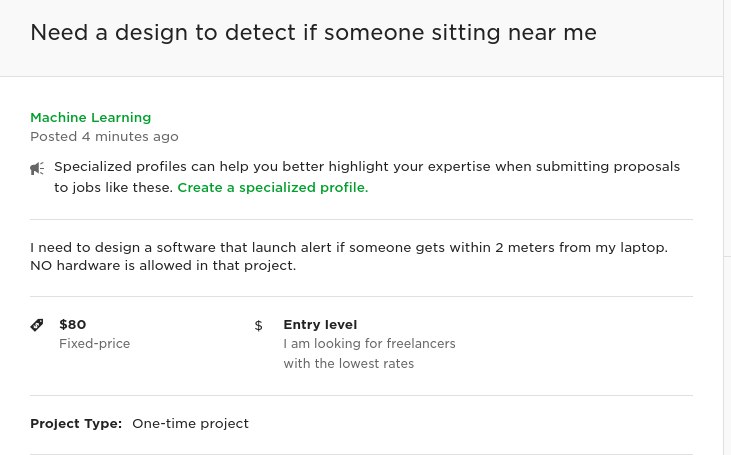Click Create a specialized profile link

(273, 187)
